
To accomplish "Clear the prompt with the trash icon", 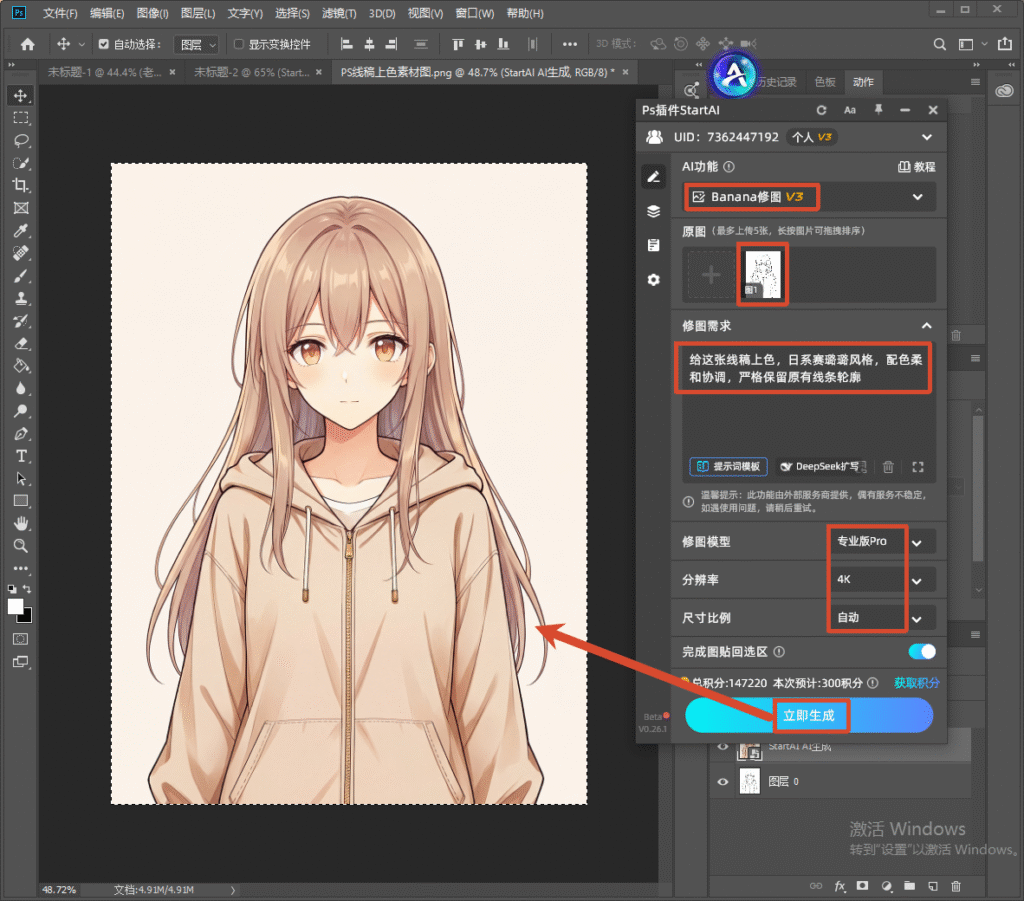I will (x=888, y=466).
